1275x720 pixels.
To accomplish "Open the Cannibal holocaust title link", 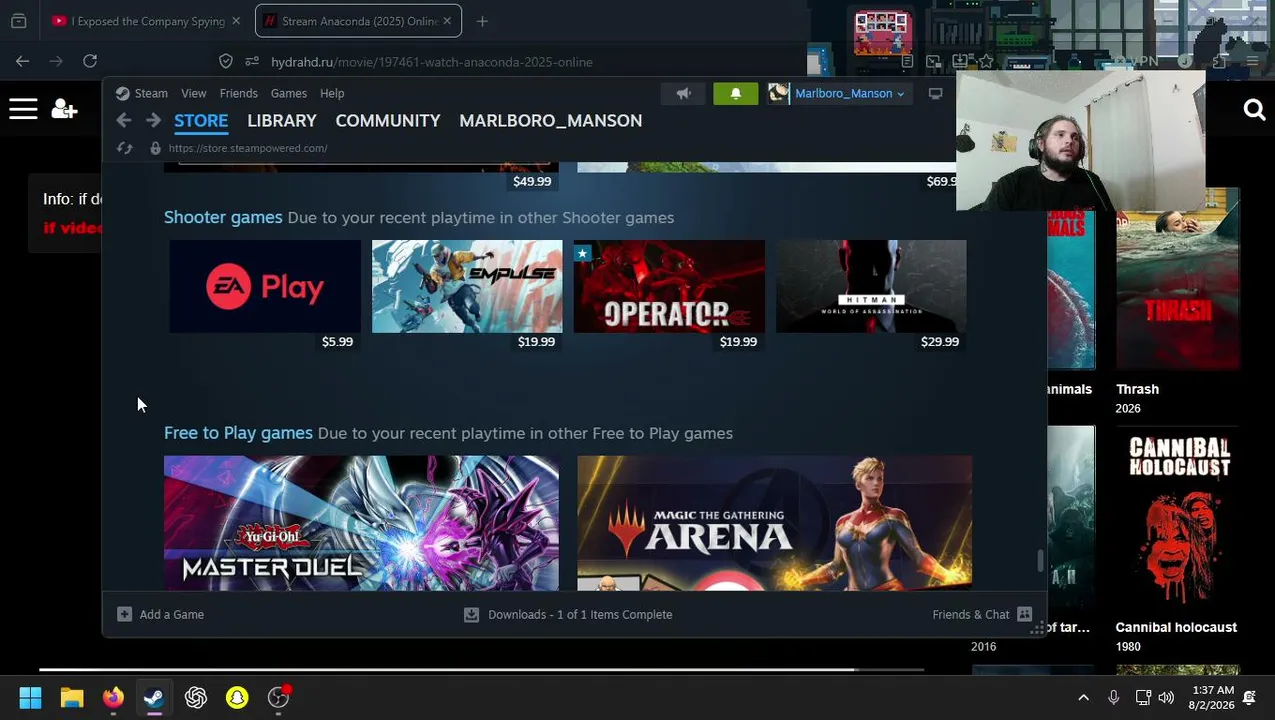I will [1176, 627].
